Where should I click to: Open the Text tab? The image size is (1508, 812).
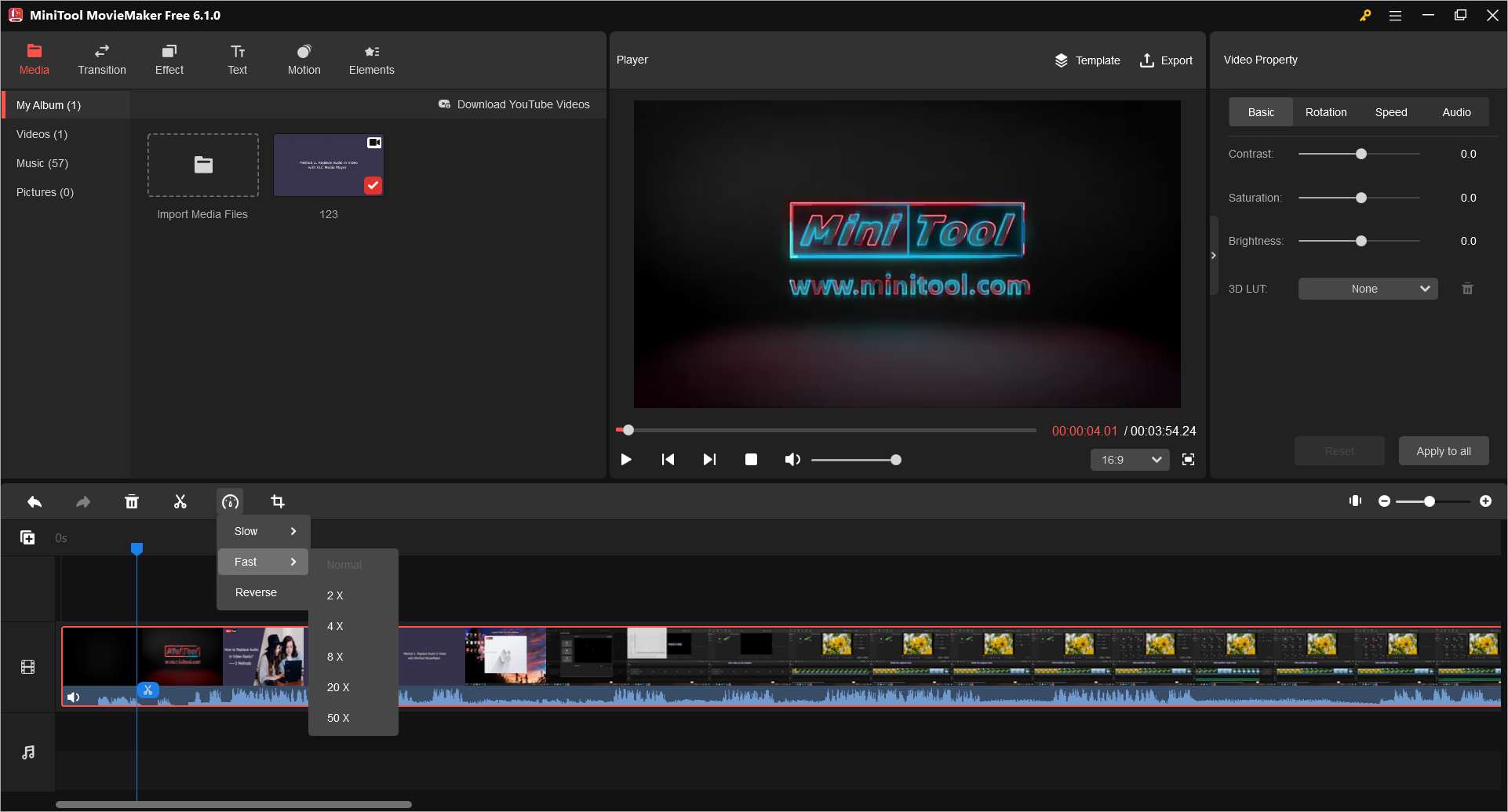point(238,60)
